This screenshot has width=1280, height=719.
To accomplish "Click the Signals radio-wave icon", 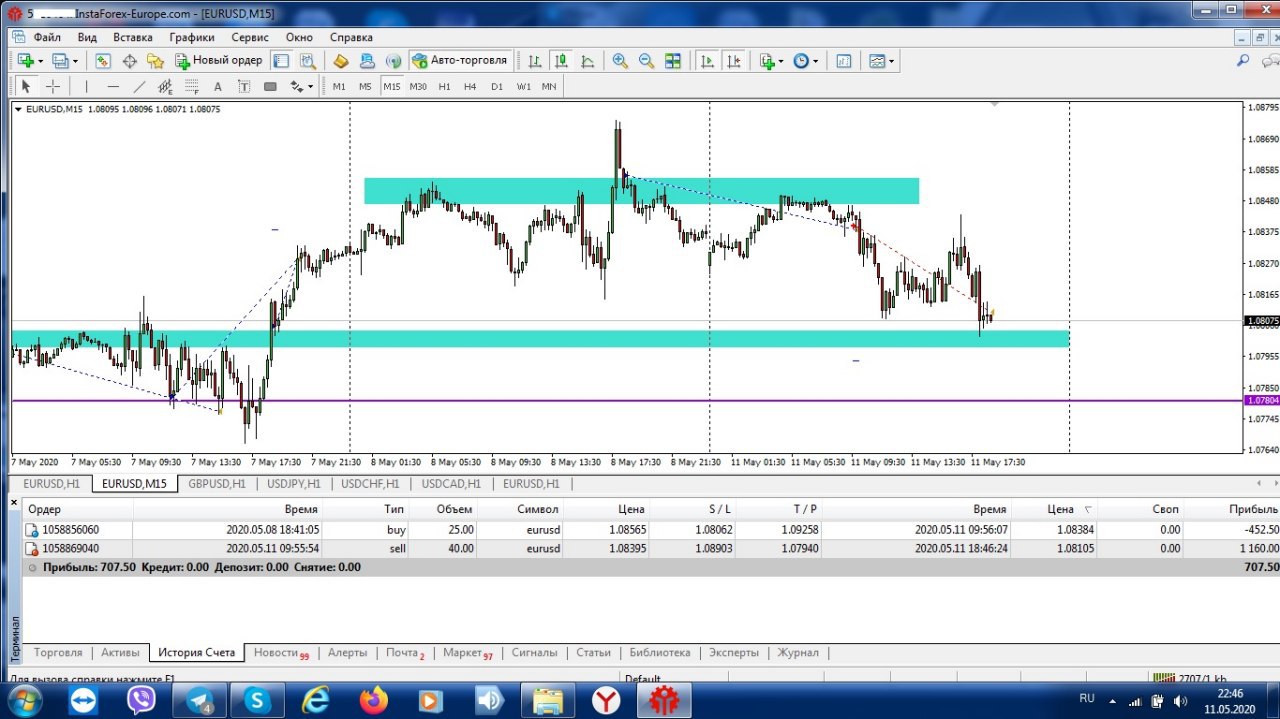I will [x=393, y=61].
